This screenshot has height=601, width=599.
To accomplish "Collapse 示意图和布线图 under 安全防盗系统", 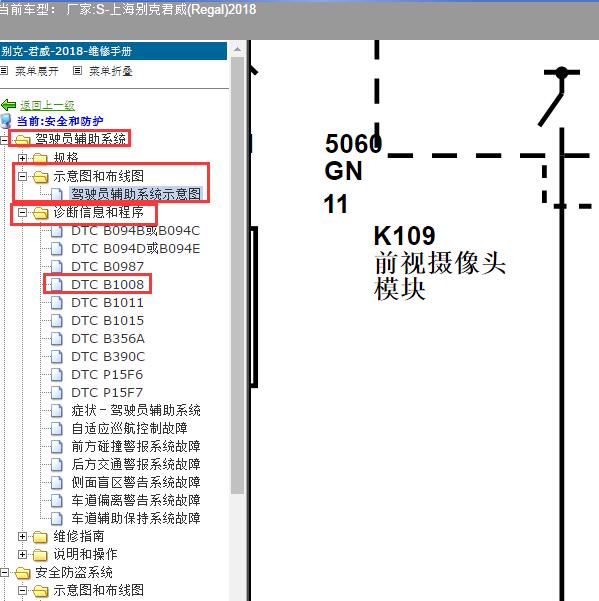I will click(22, 591).
